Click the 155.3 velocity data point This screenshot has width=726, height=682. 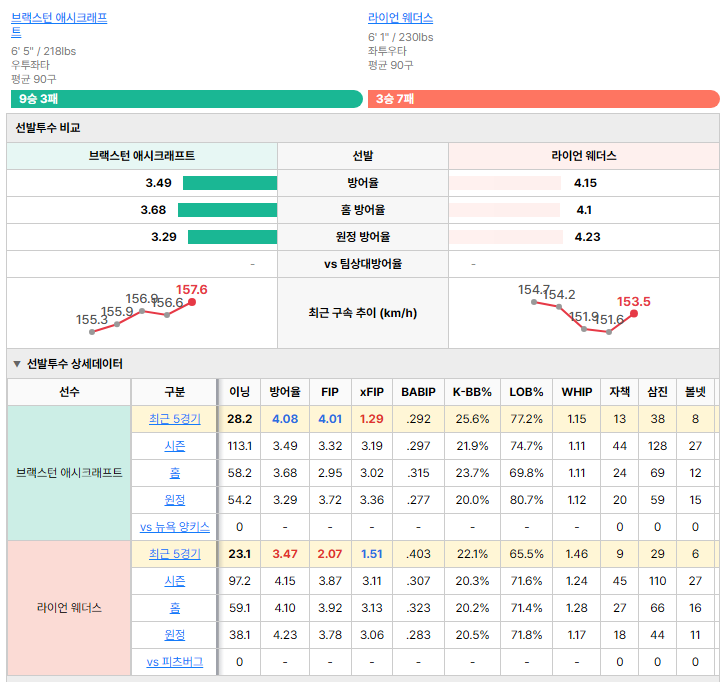click(92, 332)
